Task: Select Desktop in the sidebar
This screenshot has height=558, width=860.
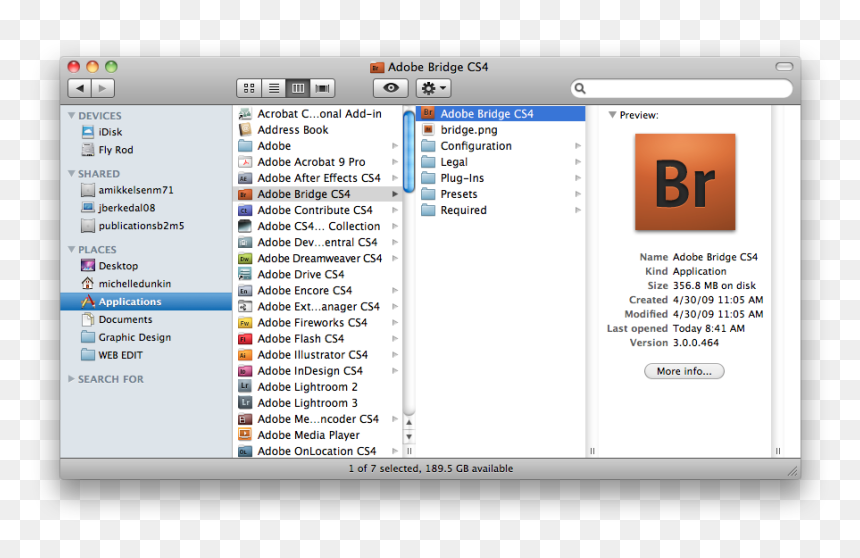Action: (146, 266)
